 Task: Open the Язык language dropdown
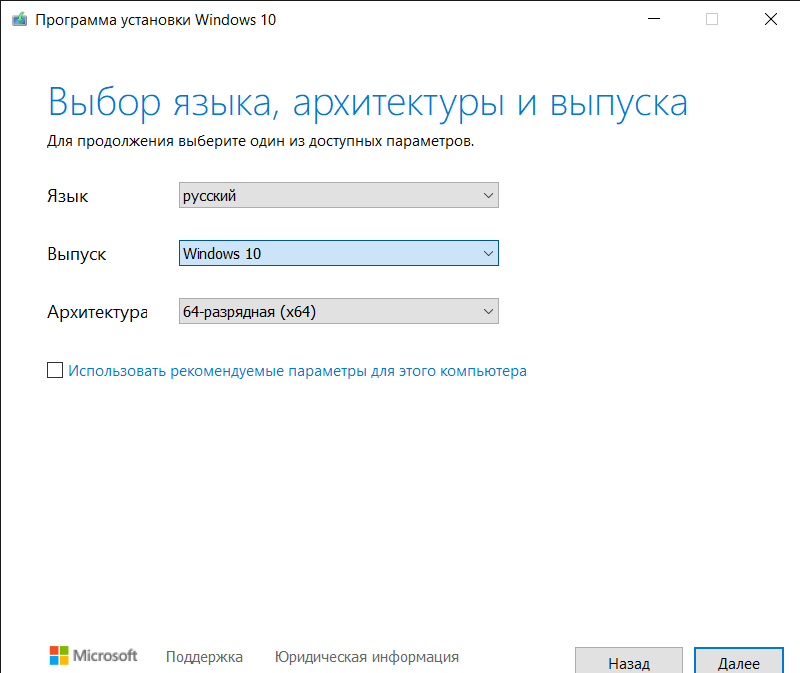339,195
